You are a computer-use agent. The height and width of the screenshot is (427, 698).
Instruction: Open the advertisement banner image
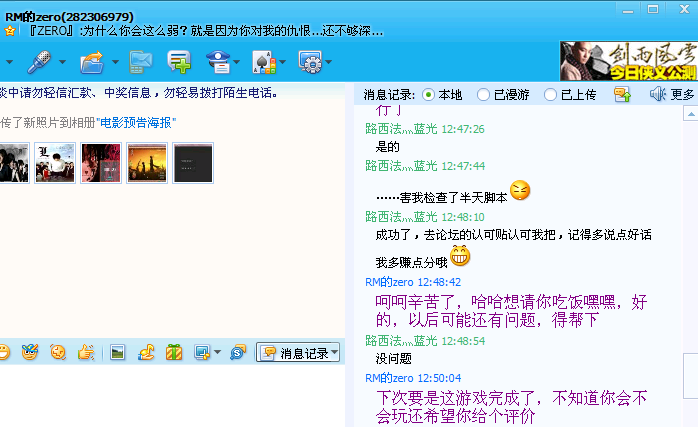coord(629,61)
